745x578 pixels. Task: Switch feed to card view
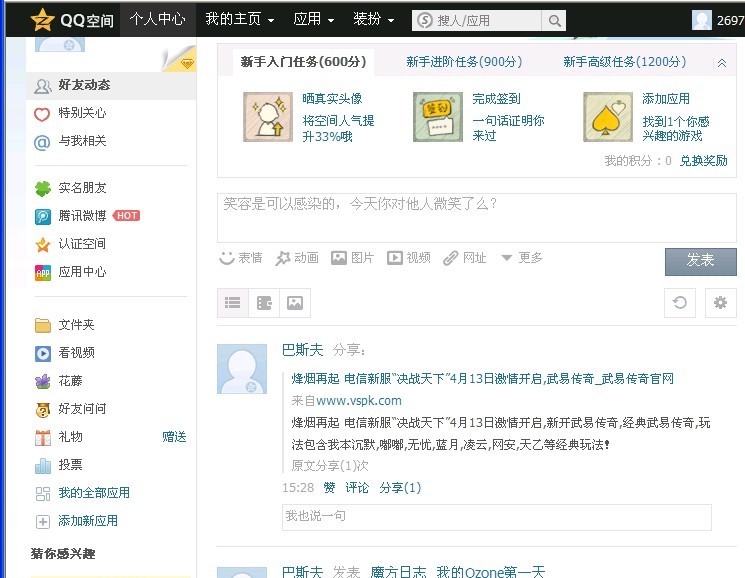264,303
